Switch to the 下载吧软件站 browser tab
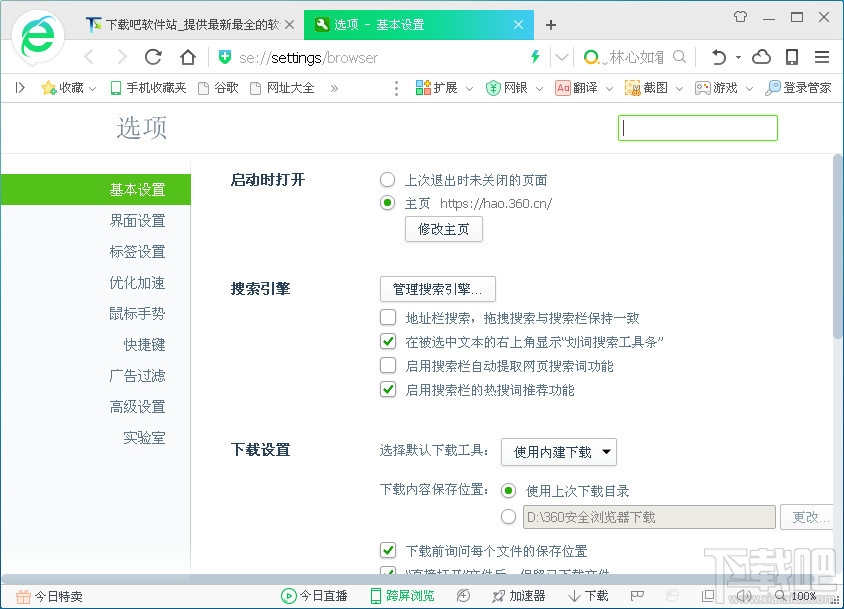This screenshot has height=609, width=844. tap(180, 24)
